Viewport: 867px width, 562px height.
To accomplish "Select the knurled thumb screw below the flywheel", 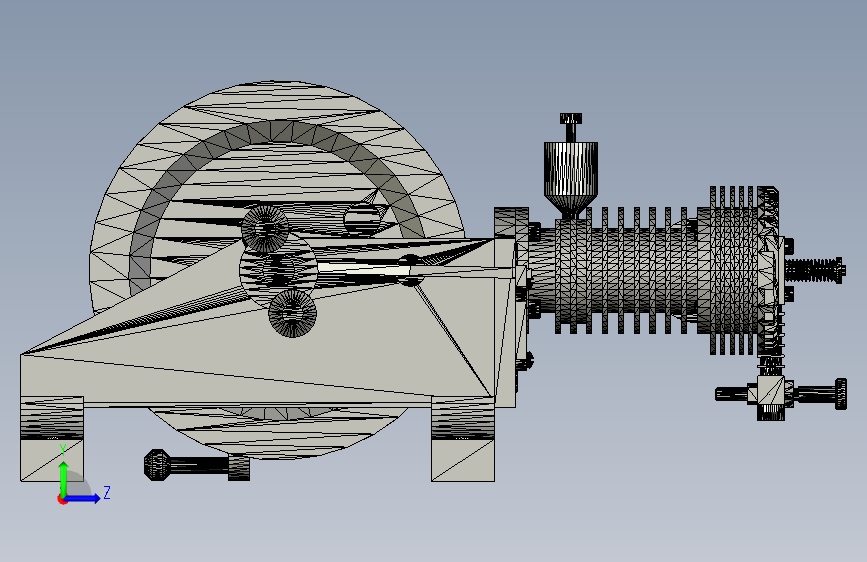I will click(196, 465).
